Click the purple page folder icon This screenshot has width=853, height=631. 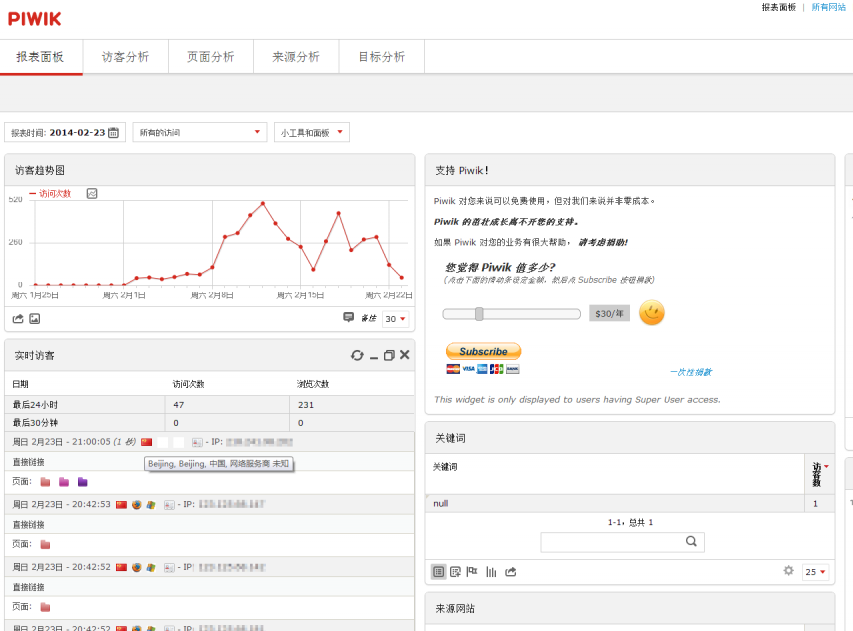[83, 482]
